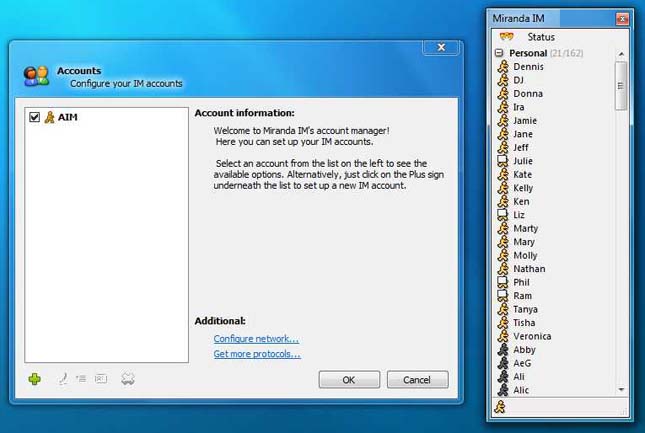Screen dimensions: 645x433
Task: Click the contact card account icon
Action: click(x=101, y=379)
